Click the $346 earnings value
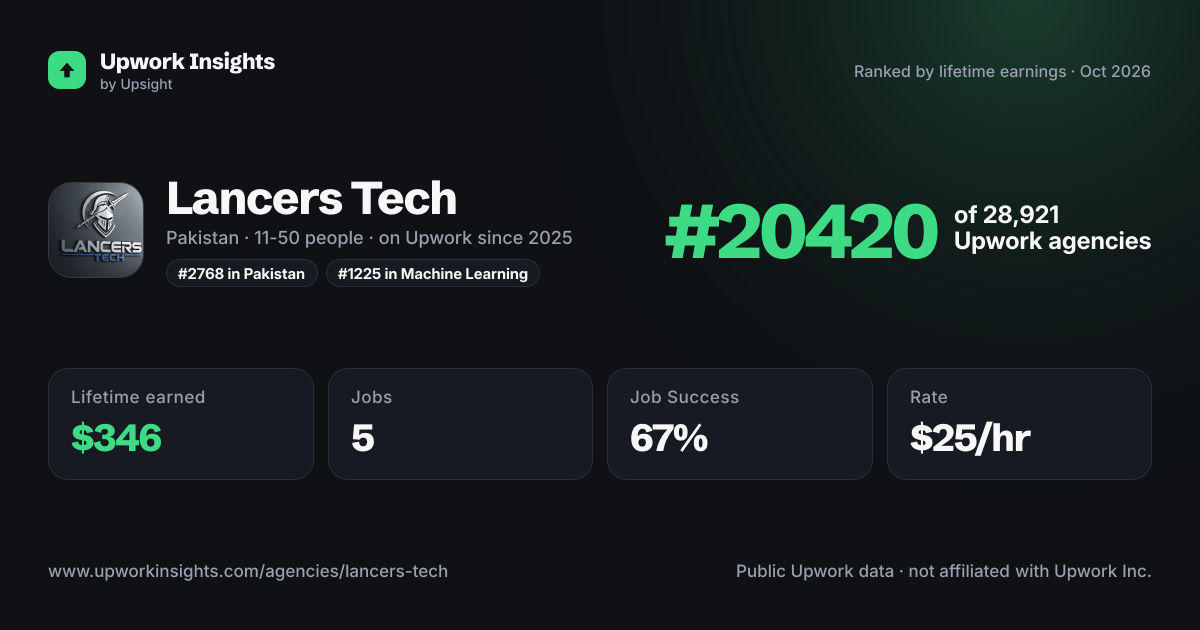Viewport: 1200px width, 630px height. [x=116, y=438]
